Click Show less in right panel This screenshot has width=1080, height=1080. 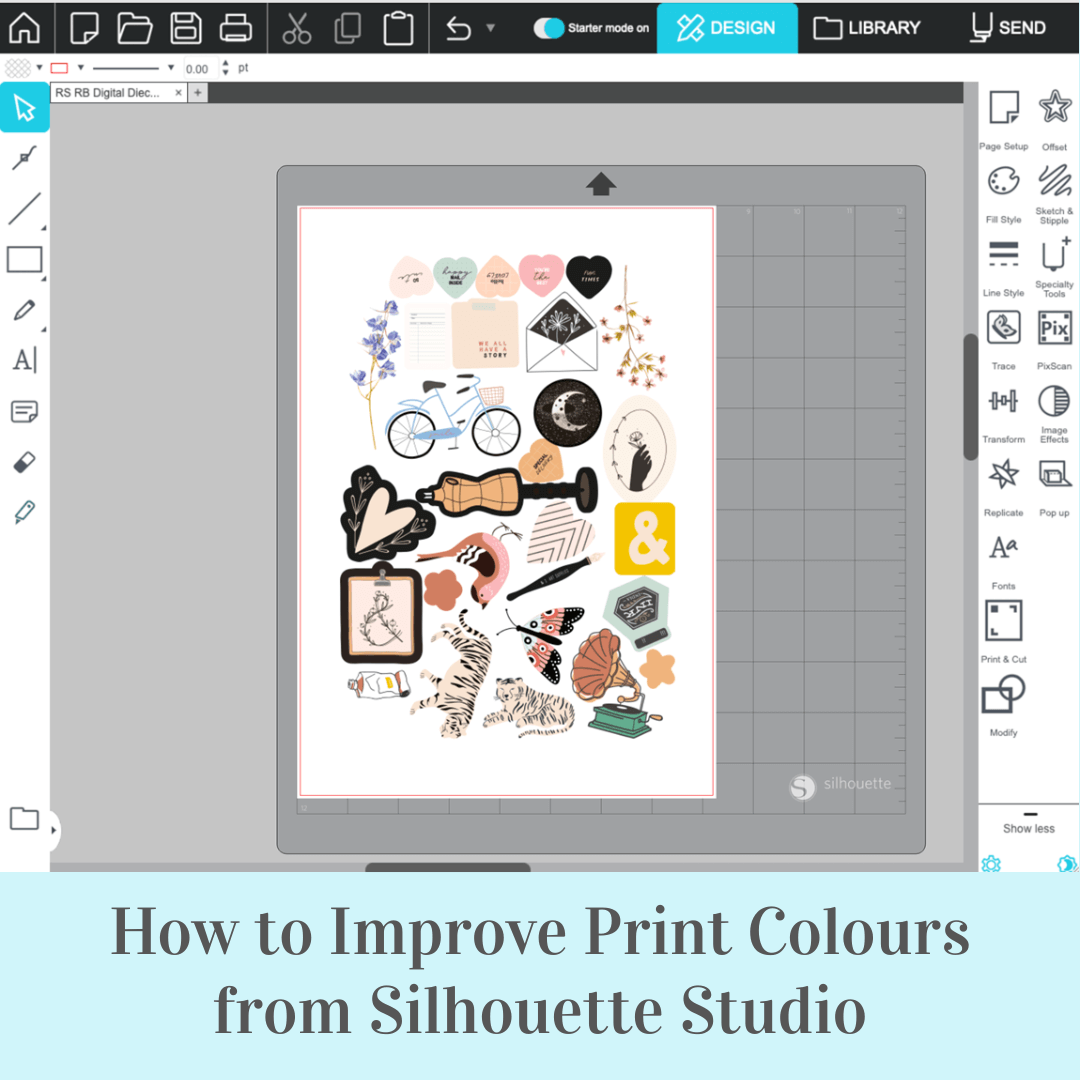[1029, 828]
